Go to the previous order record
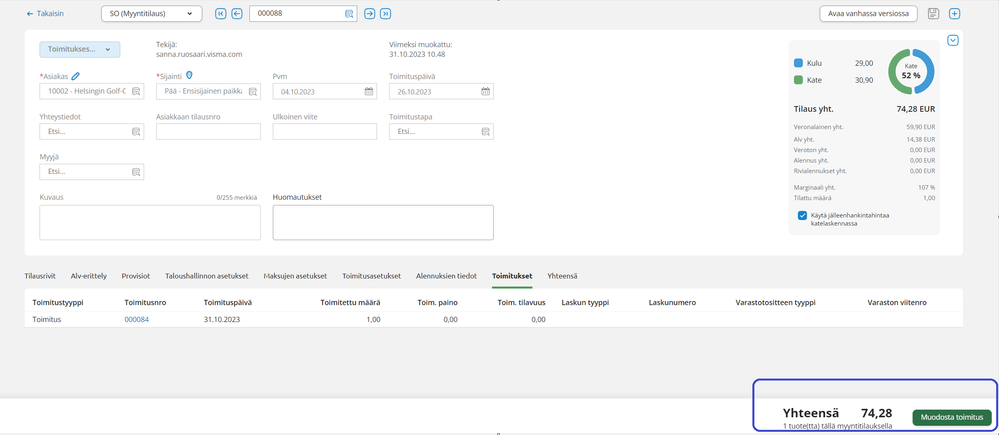999x435 pixels. pyautogui.click(x=237, y=14)
